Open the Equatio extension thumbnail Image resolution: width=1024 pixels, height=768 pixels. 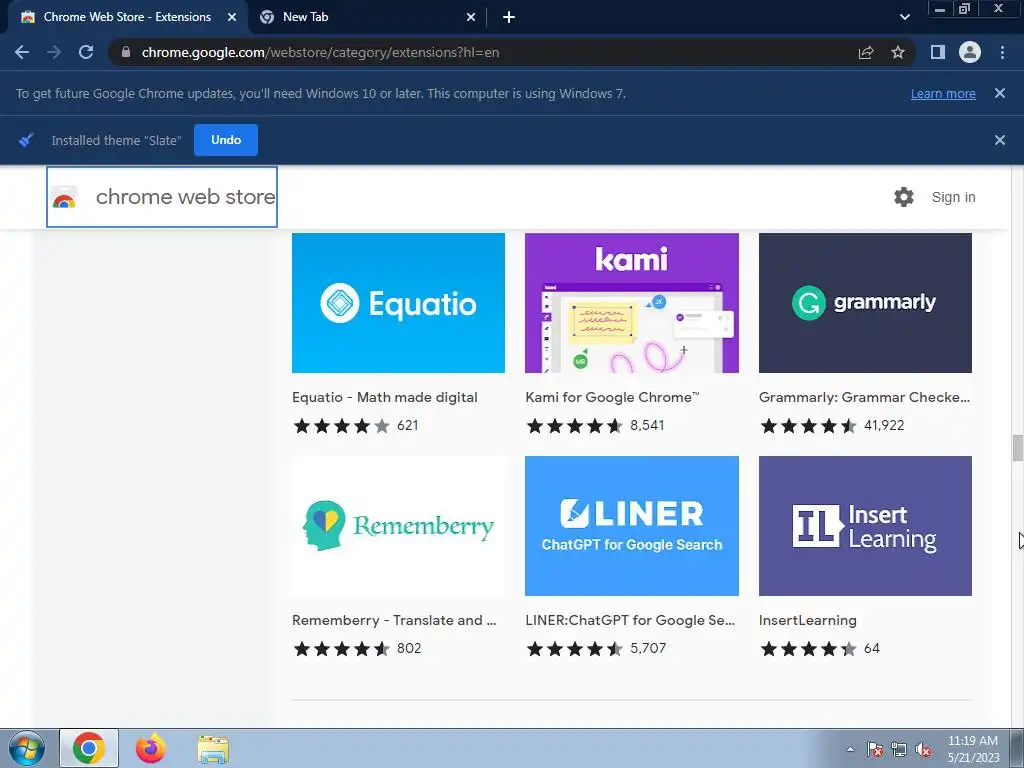coord(398,303)
